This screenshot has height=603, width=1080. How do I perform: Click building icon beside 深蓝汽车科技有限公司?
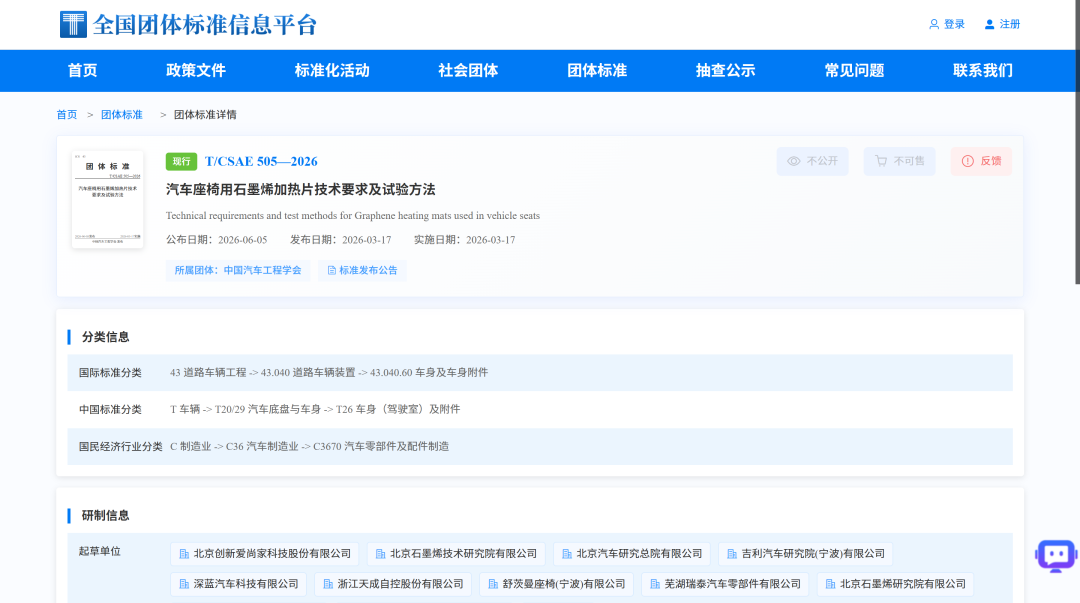[184, 584]
